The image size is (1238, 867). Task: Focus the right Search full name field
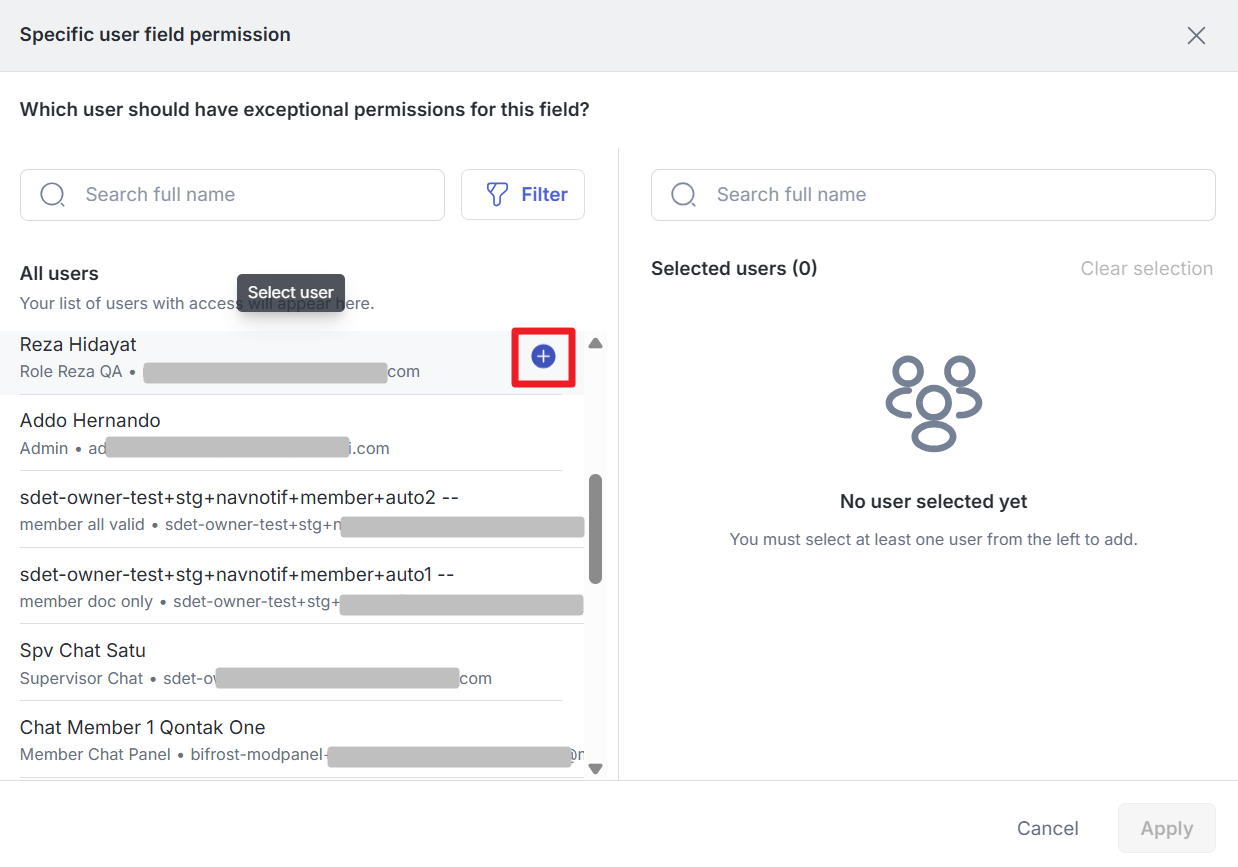click(950, 195)
